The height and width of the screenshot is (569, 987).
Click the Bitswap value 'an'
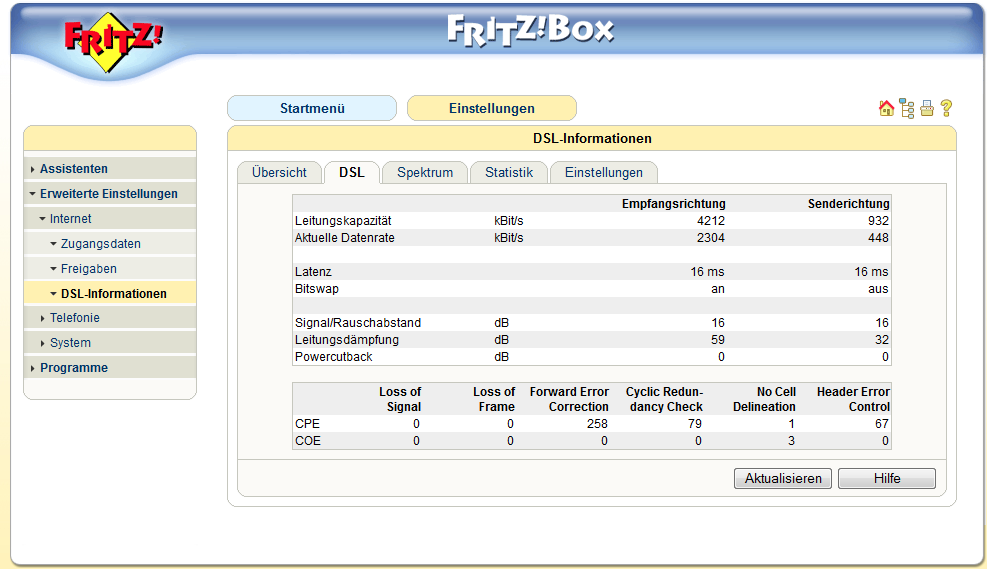pos(718,289)
